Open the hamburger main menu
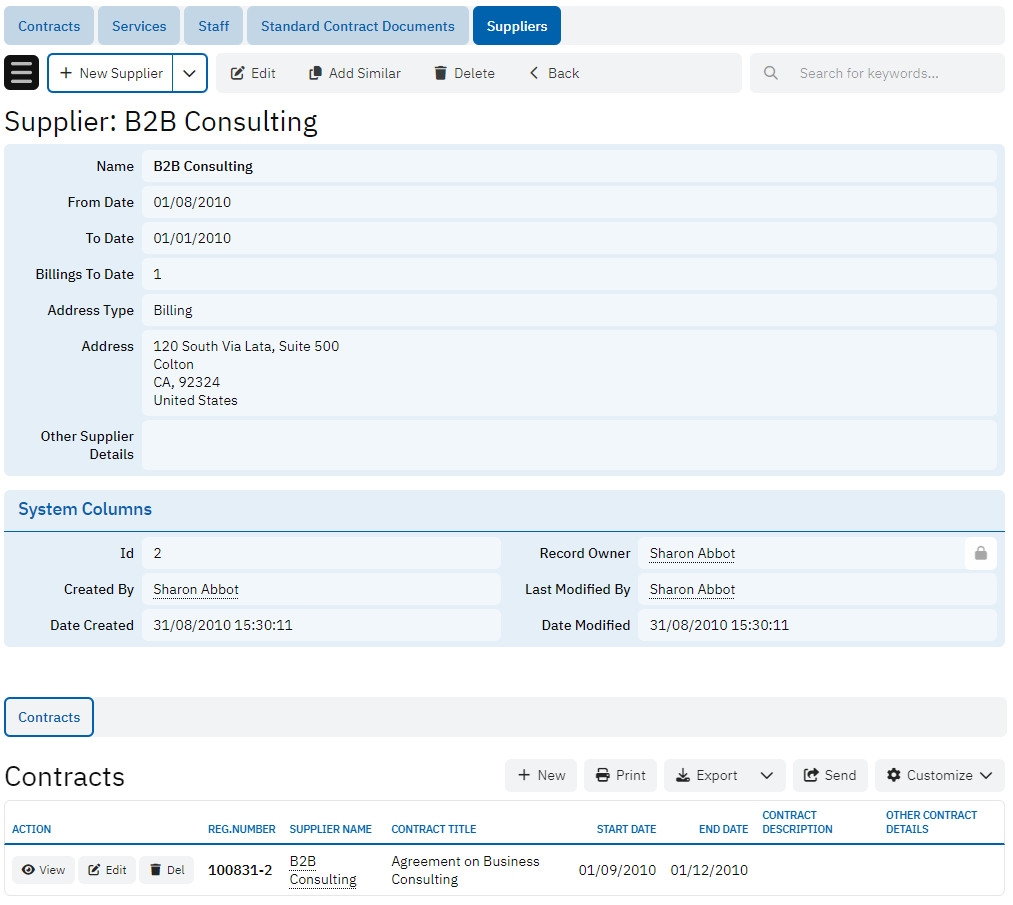This screenshot has width=1013, height=905. click(22, 73)
